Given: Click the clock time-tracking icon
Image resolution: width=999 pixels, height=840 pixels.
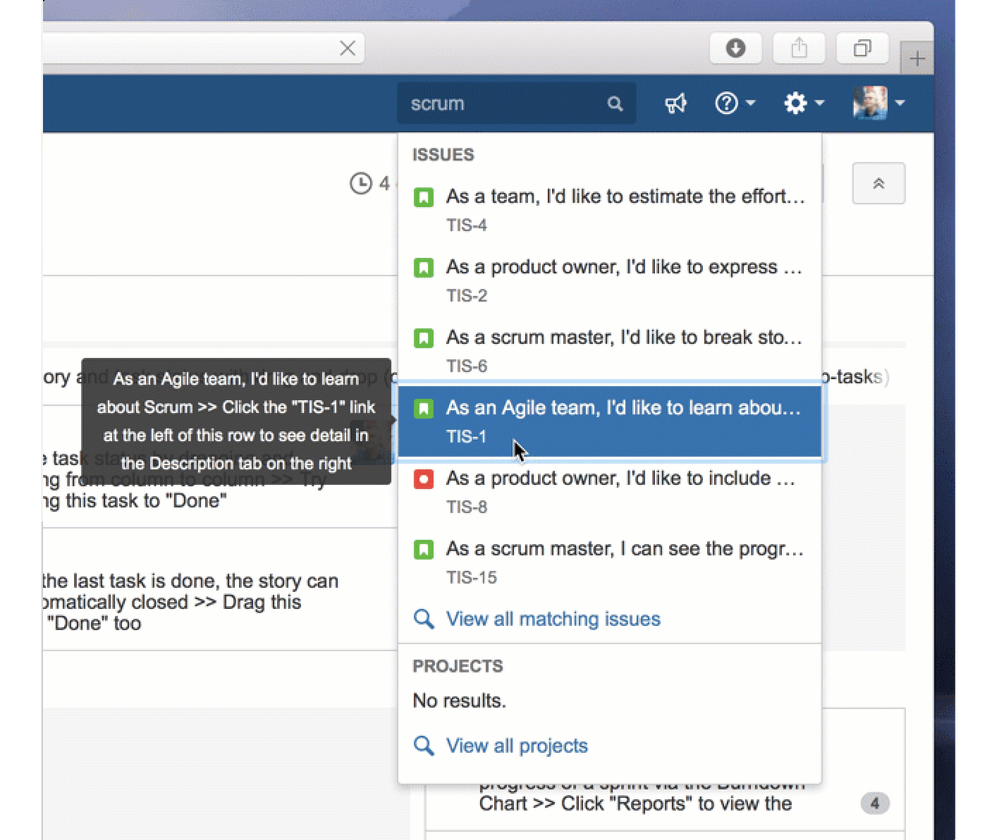Looking at the screenshot, I should 361,184.
